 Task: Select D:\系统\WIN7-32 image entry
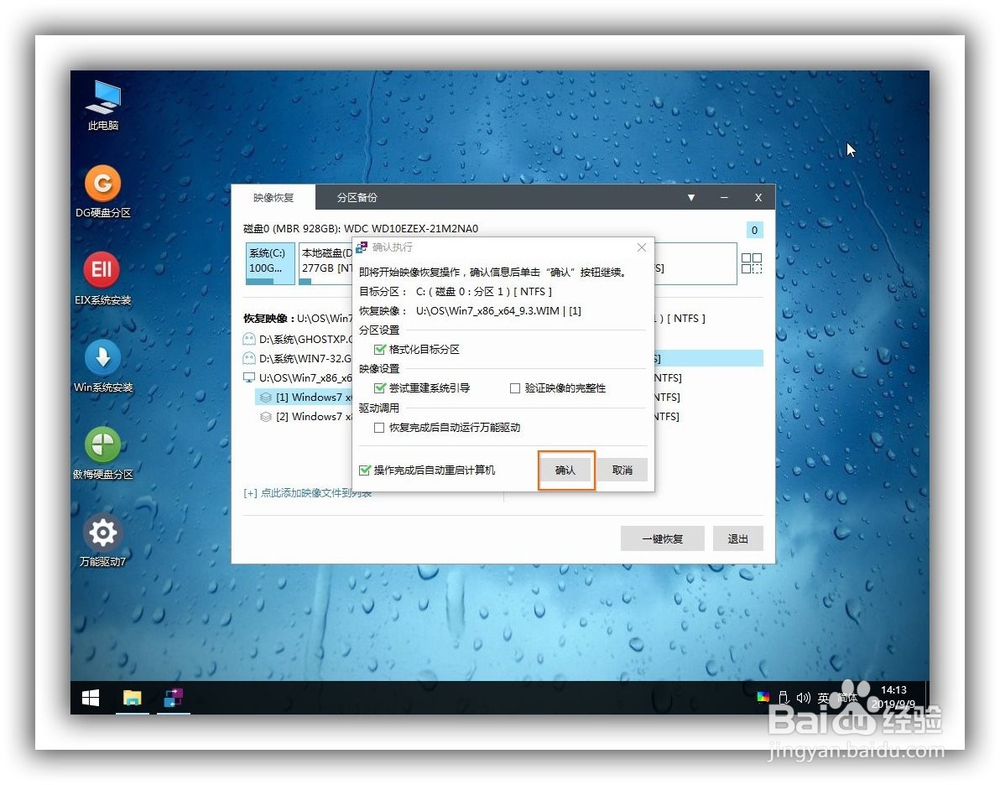point(298,358)
